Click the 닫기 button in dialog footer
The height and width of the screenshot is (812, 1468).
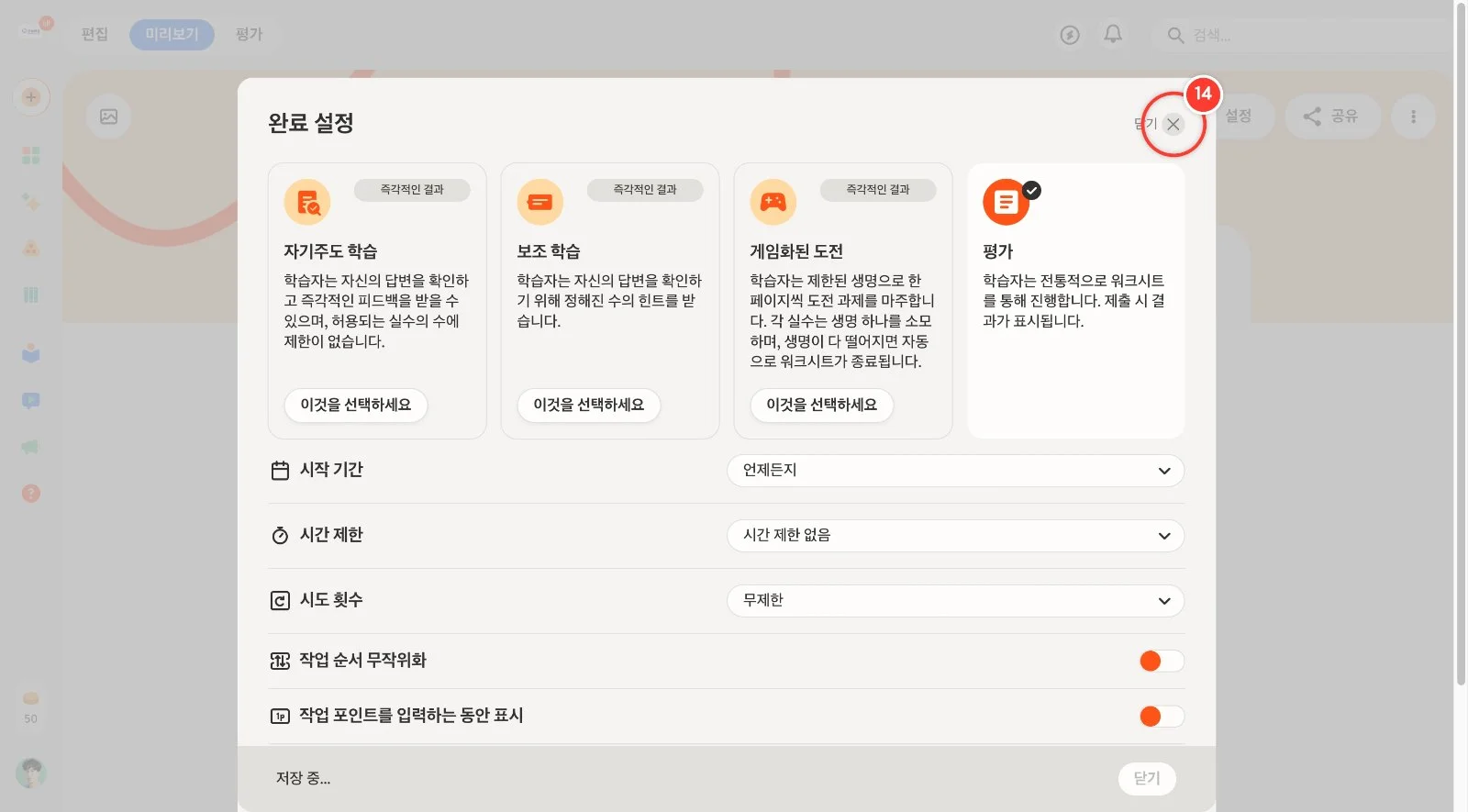tap(1147, 778)
